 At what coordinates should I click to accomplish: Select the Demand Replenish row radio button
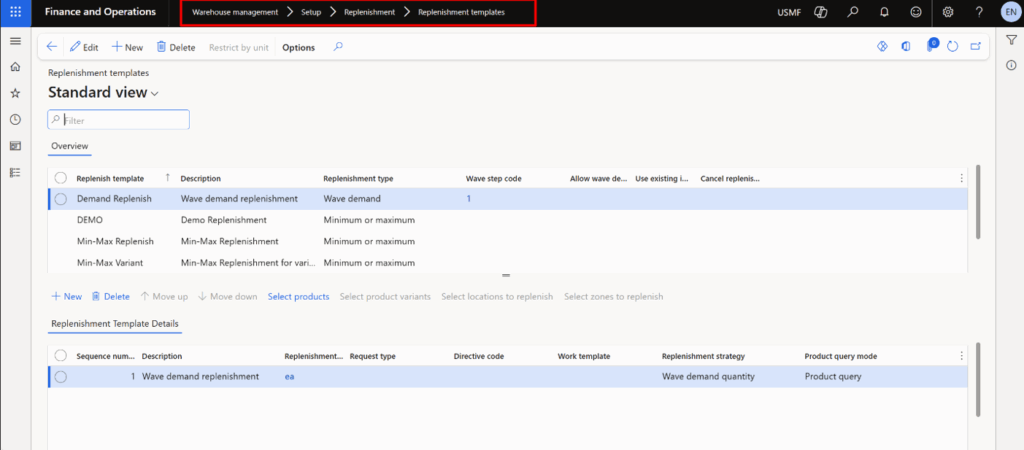click(x=61, y=199)
